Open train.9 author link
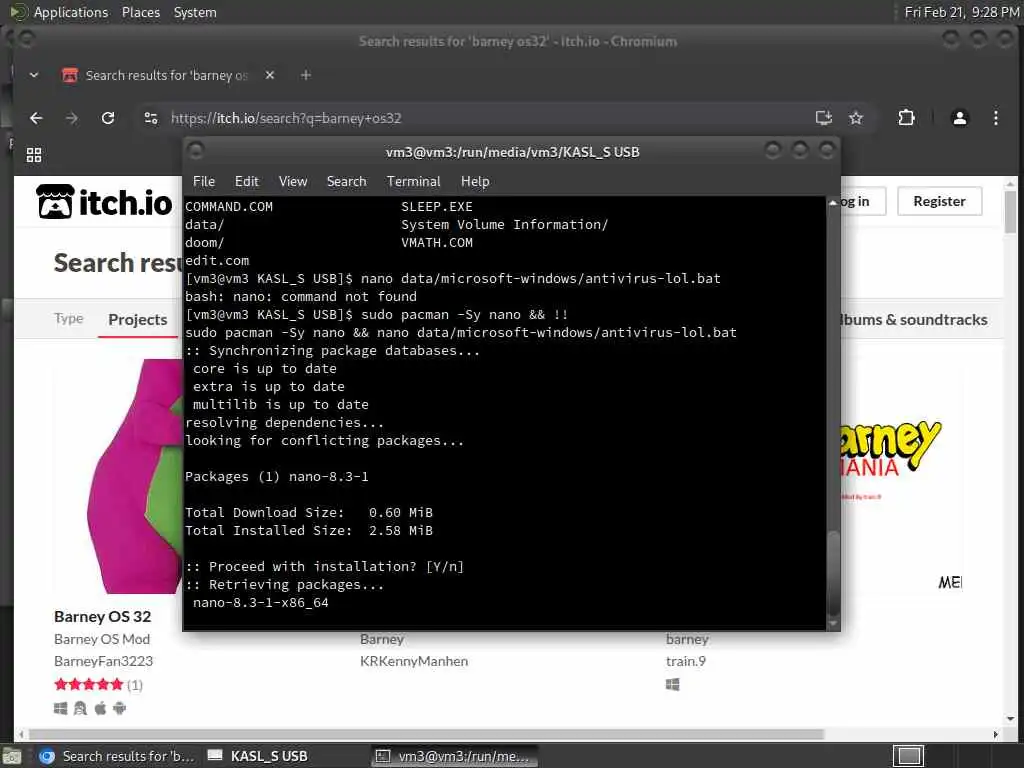Image resolution: width=1024 pixels, height=768 pixels. 686,661
